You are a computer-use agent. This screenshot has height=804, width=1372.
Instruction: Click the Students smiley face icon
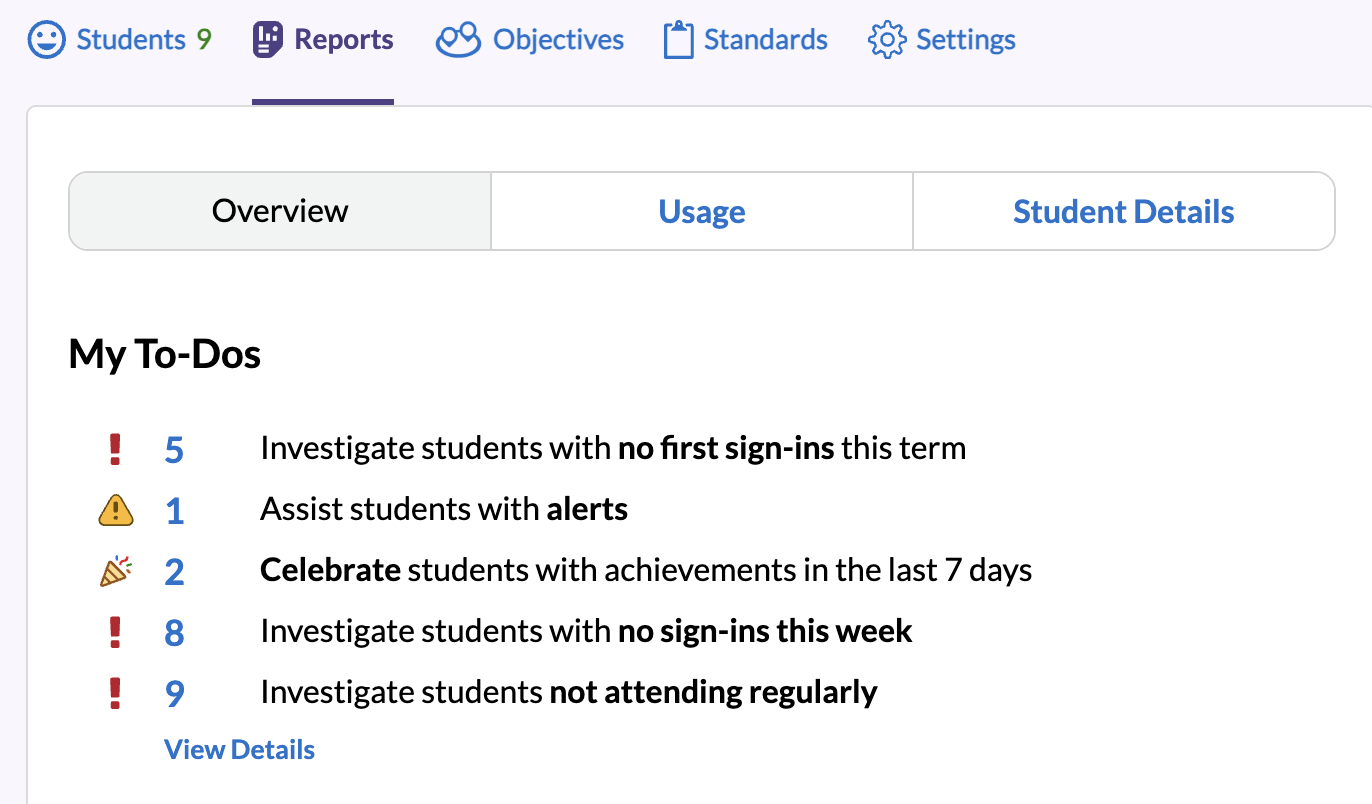click(46, 40)
